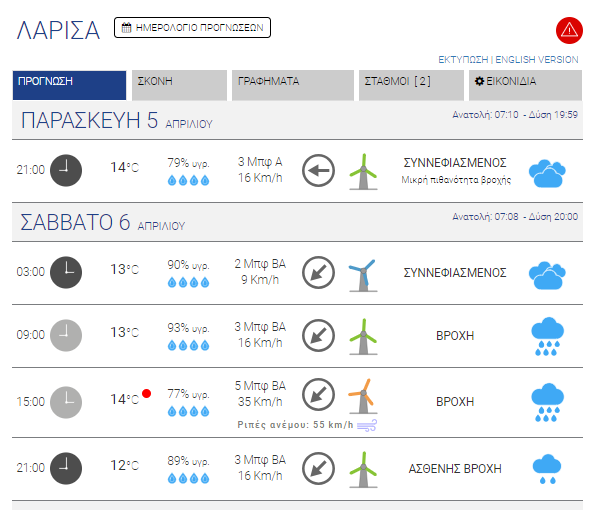Switch to the ΣΚΟΝΗ tab
Image resolution: width=600 pixels, height=510 pixels.
pos(179,85)
